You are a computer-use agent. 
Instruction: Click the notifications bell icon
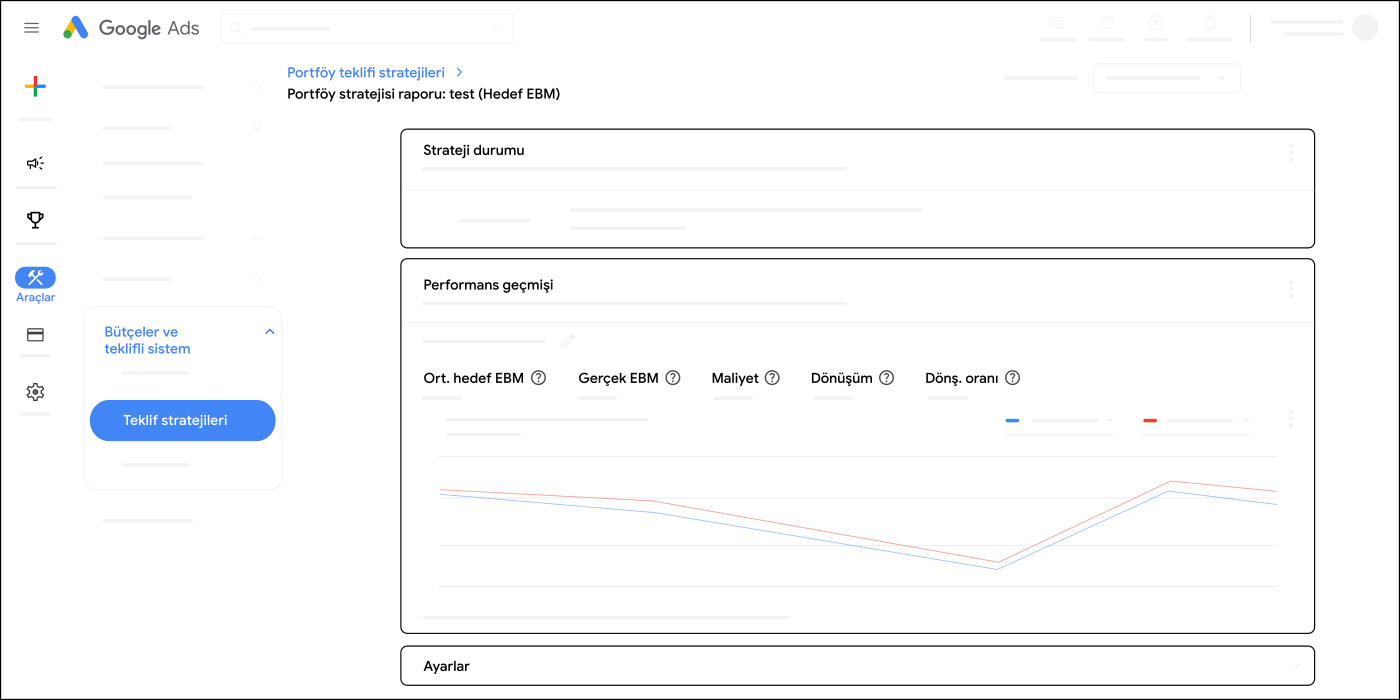click(1210, 23)
